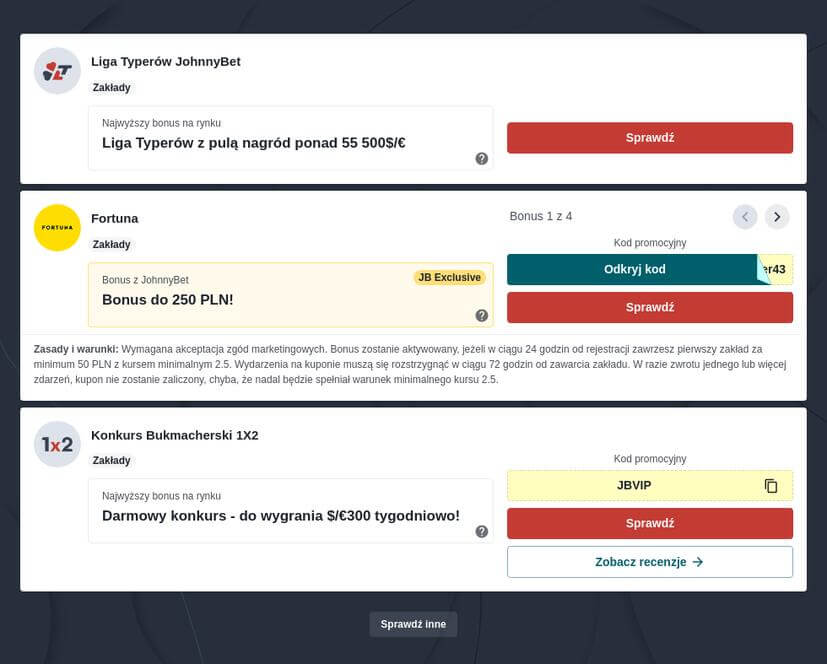
Task: Click 'Kod promocyjny' label above JBVIP
Action: pos(650,459)
